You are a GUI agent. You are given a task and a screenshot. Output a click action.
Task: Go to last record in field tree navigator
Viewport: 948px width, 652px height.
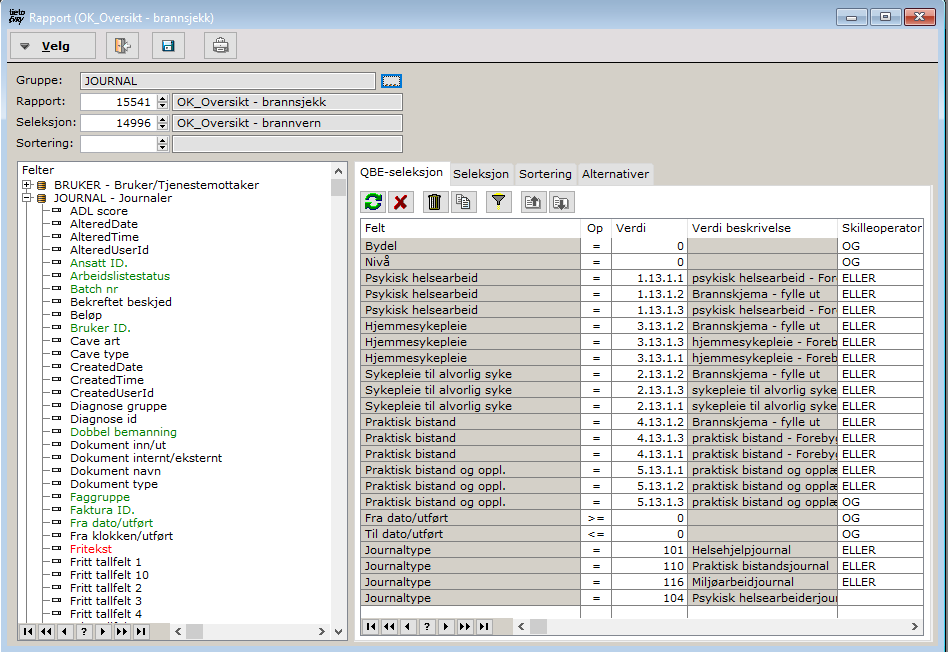click(141, 631)
